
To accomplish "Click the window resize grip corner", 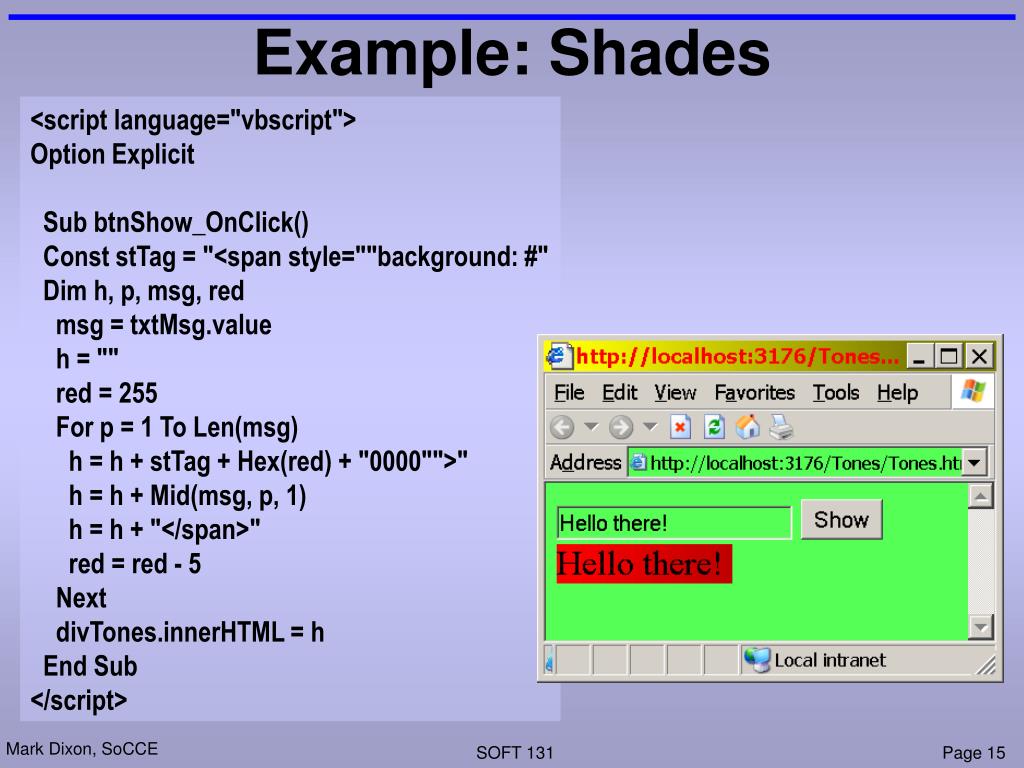I will (x=985, y=665).
